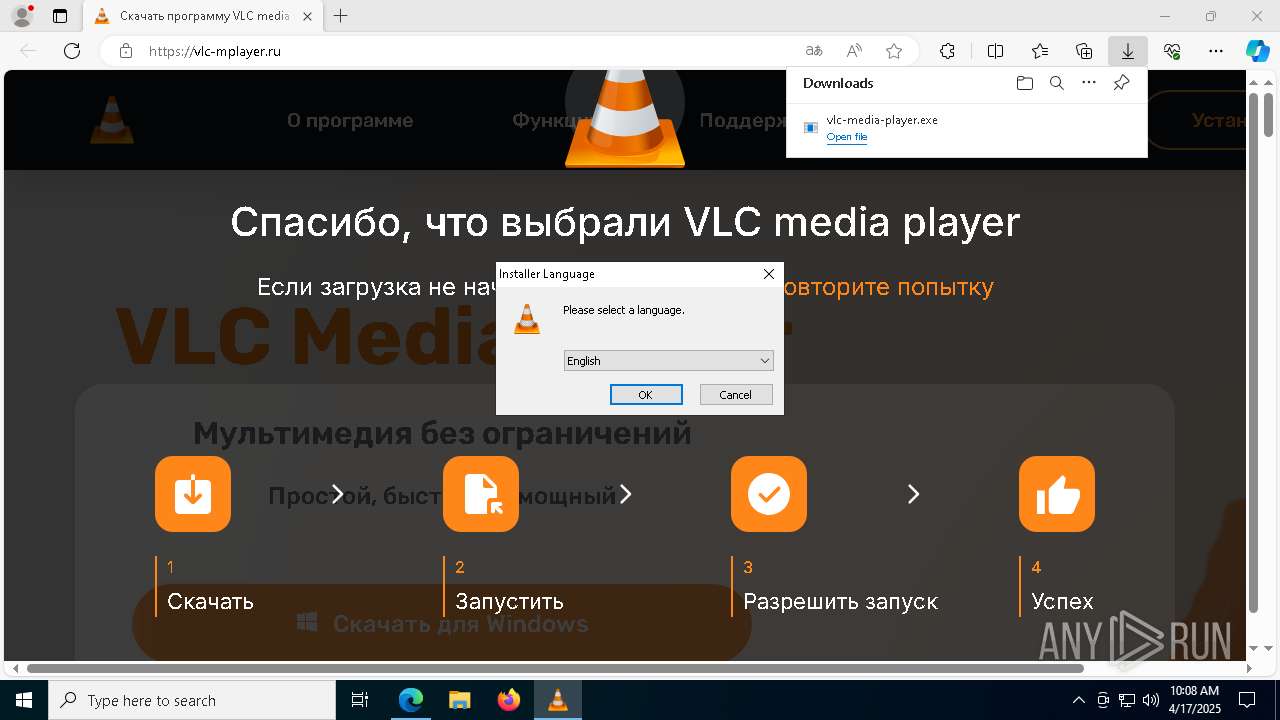Open Microsoft Edge from taskbar
Screen dimensions: 1280x720
(x=411, y=700)
